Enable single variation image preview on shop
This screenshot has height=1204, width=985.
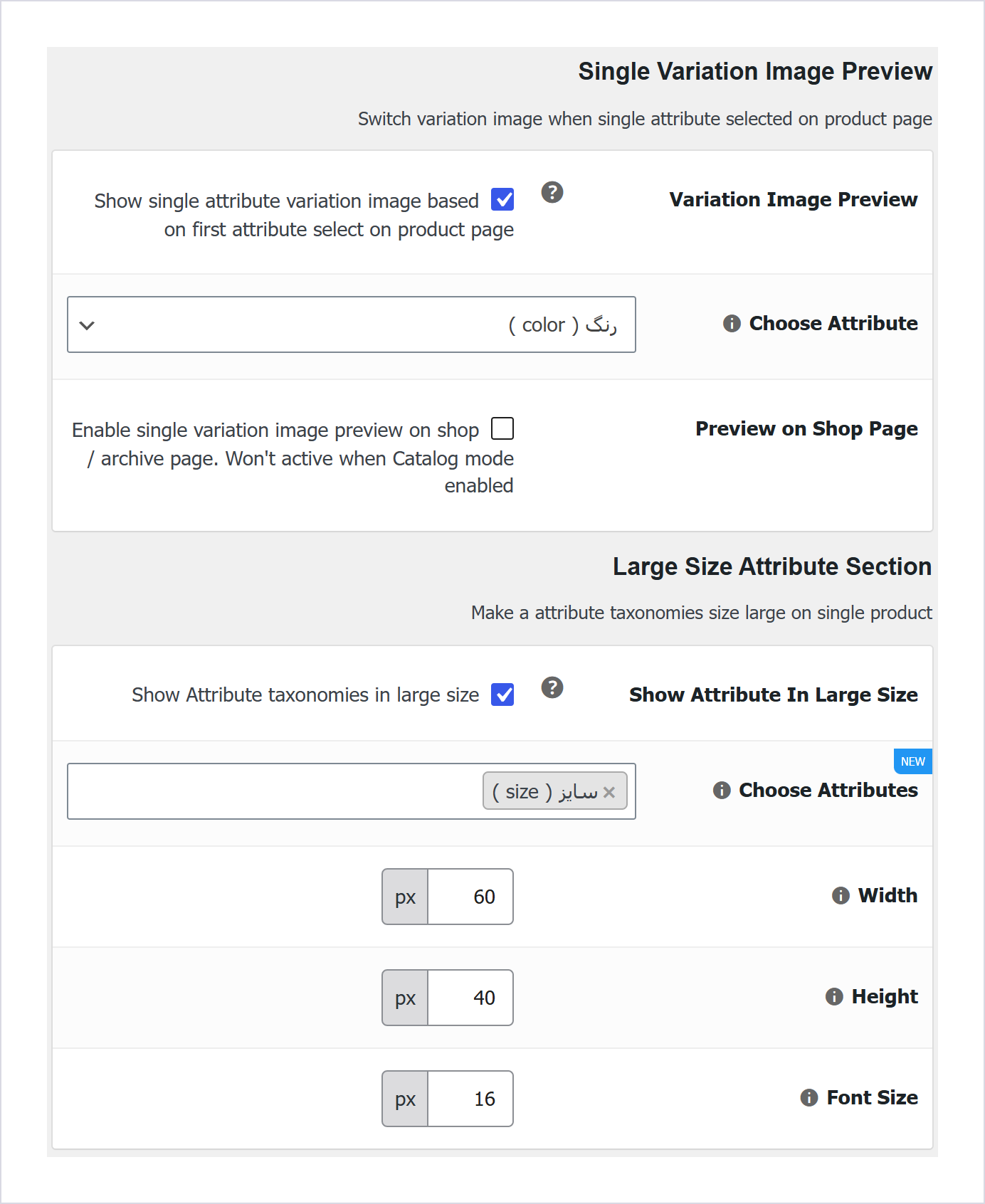502,429
